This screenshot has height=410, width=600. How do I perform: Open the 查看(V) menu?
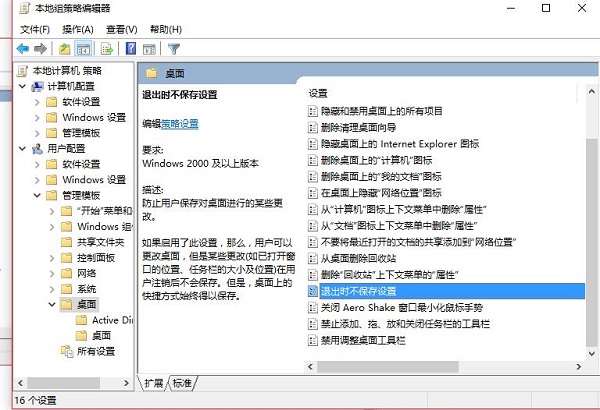[x=122, y=29]
